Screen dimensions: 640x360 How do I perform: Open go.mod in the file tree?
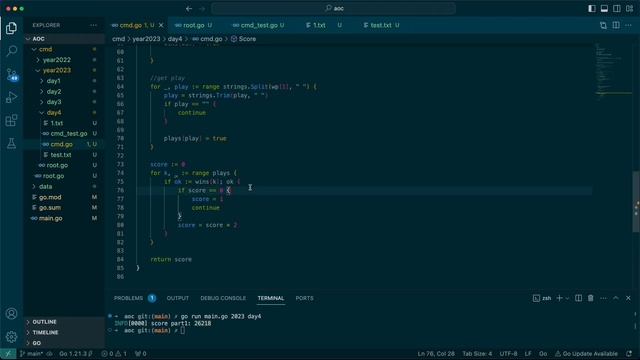pyautogui.click(x=64, y=197)
